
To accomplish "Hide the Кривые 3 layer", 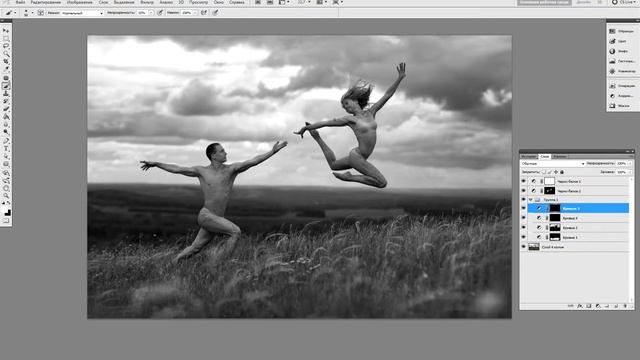I will click(524, 227).
